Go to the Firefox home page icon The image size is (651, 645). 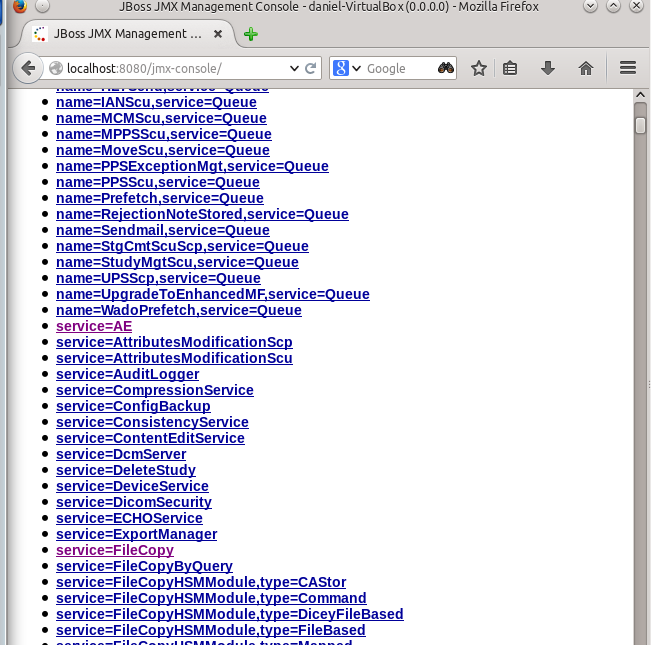586,68
